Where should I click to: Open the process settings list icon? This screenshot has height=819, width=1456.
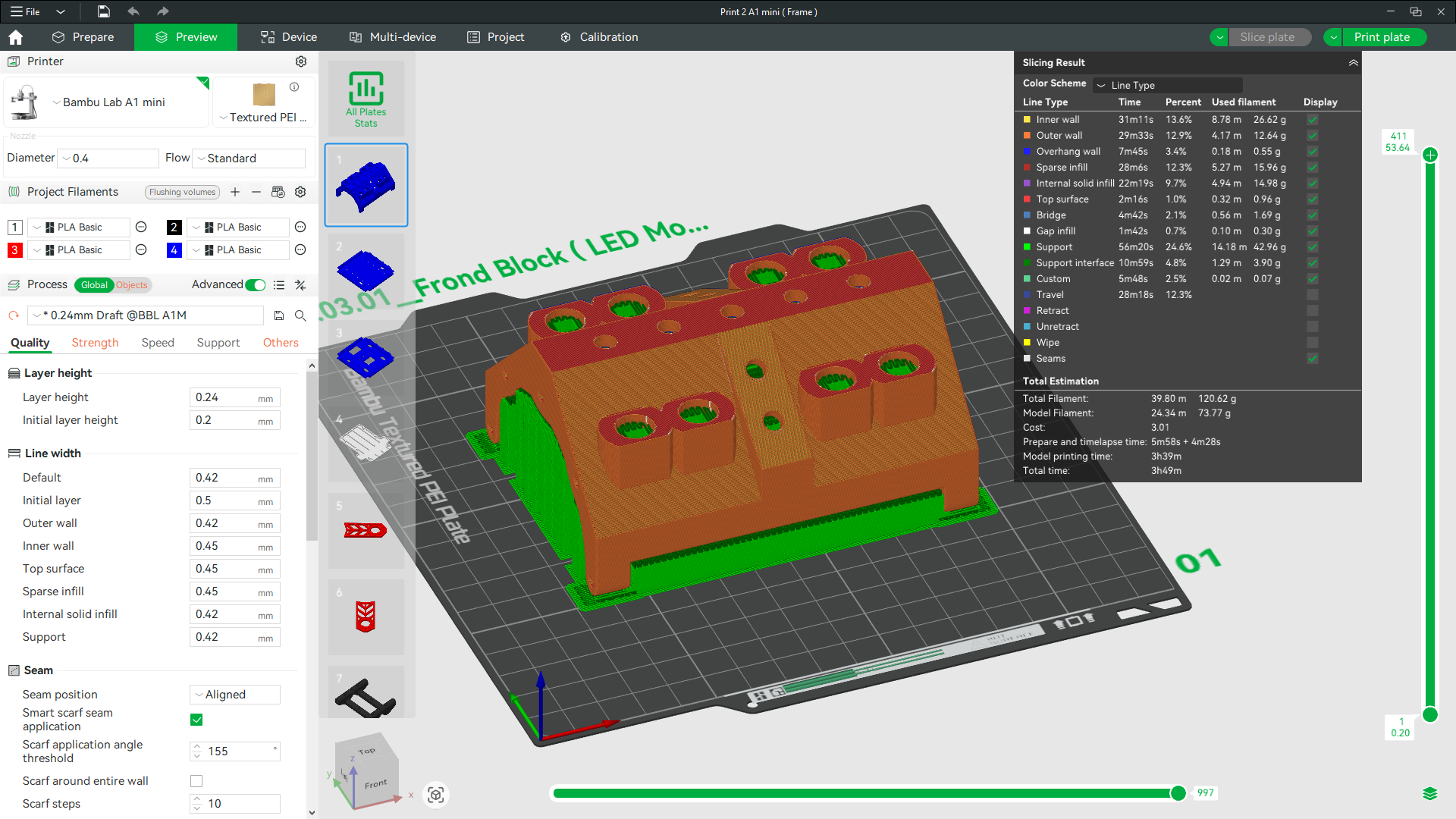[x=279, y=285]
